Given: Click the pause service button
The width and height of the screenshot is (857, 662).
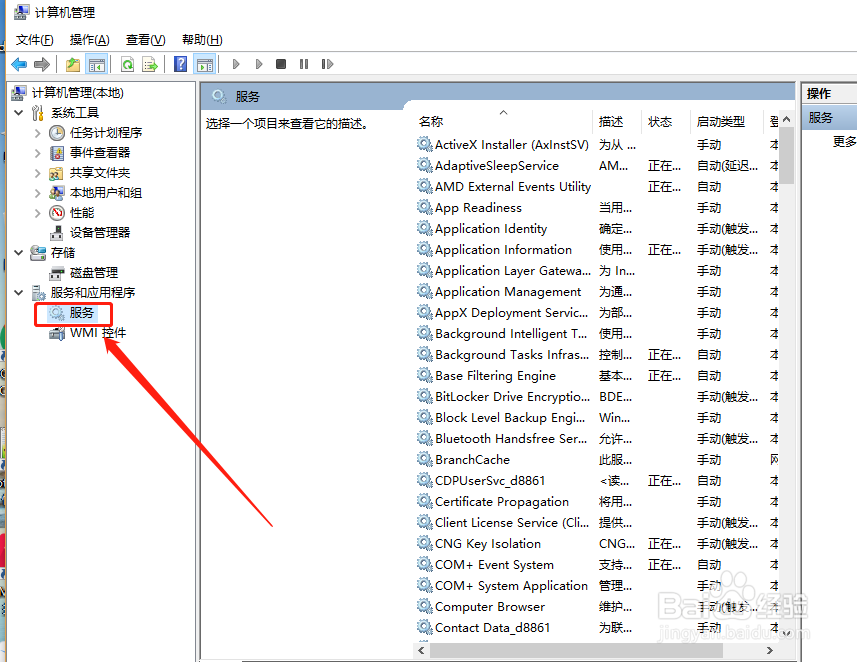Looking at the screenshot, I should [x=304, y=64].
